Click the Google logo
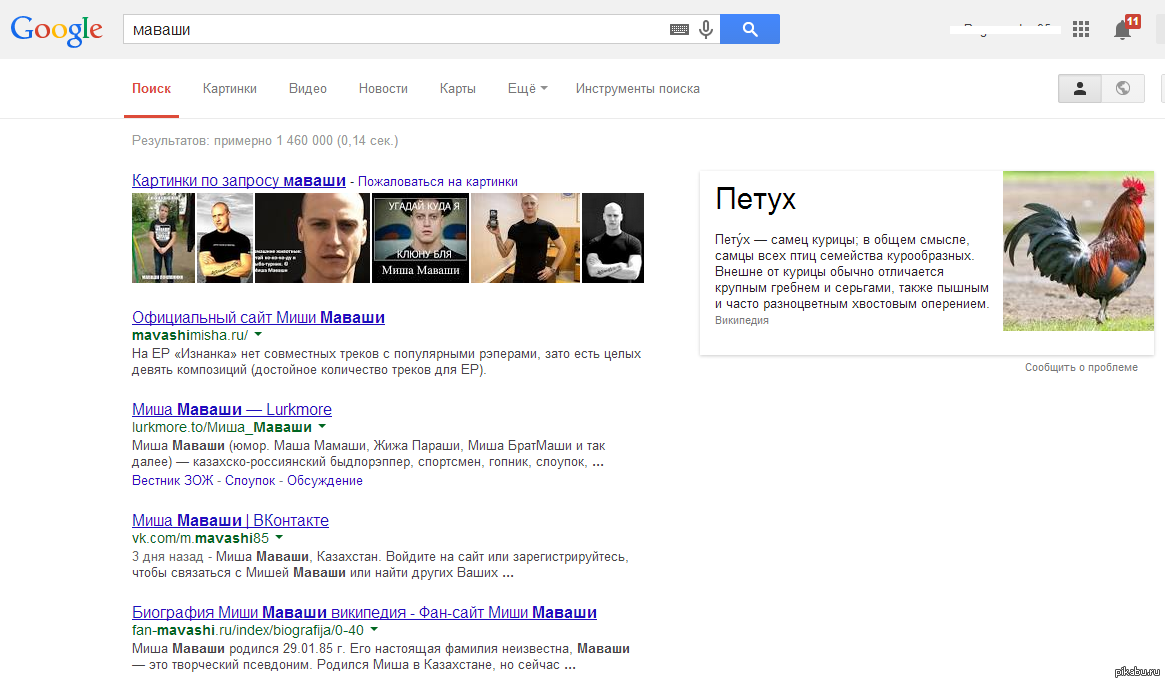Screen dimensions: 1165x683 pyautogui.click(x=56, y=29)
